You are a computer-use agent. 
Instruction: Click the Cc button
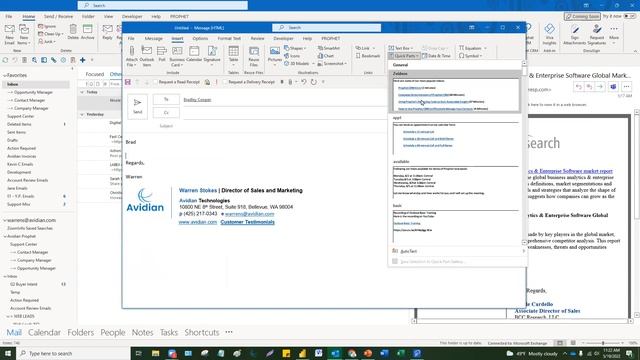click(166, 113)
